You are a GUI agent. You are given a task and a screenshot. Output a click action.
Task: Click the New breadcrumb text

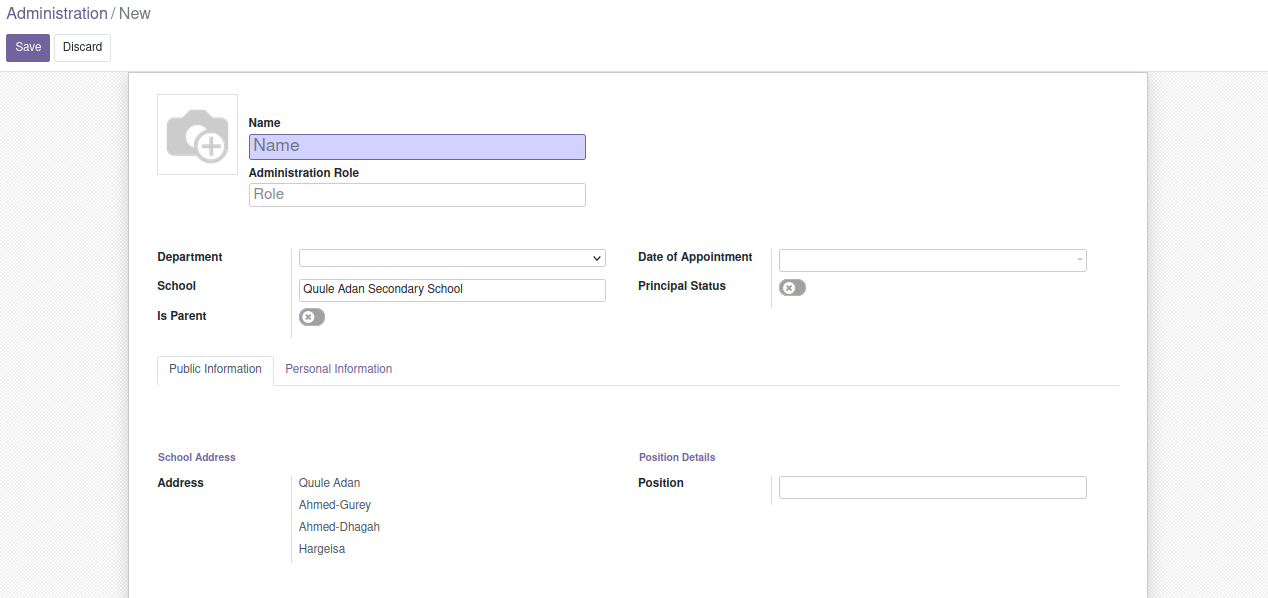click(135, 14)
